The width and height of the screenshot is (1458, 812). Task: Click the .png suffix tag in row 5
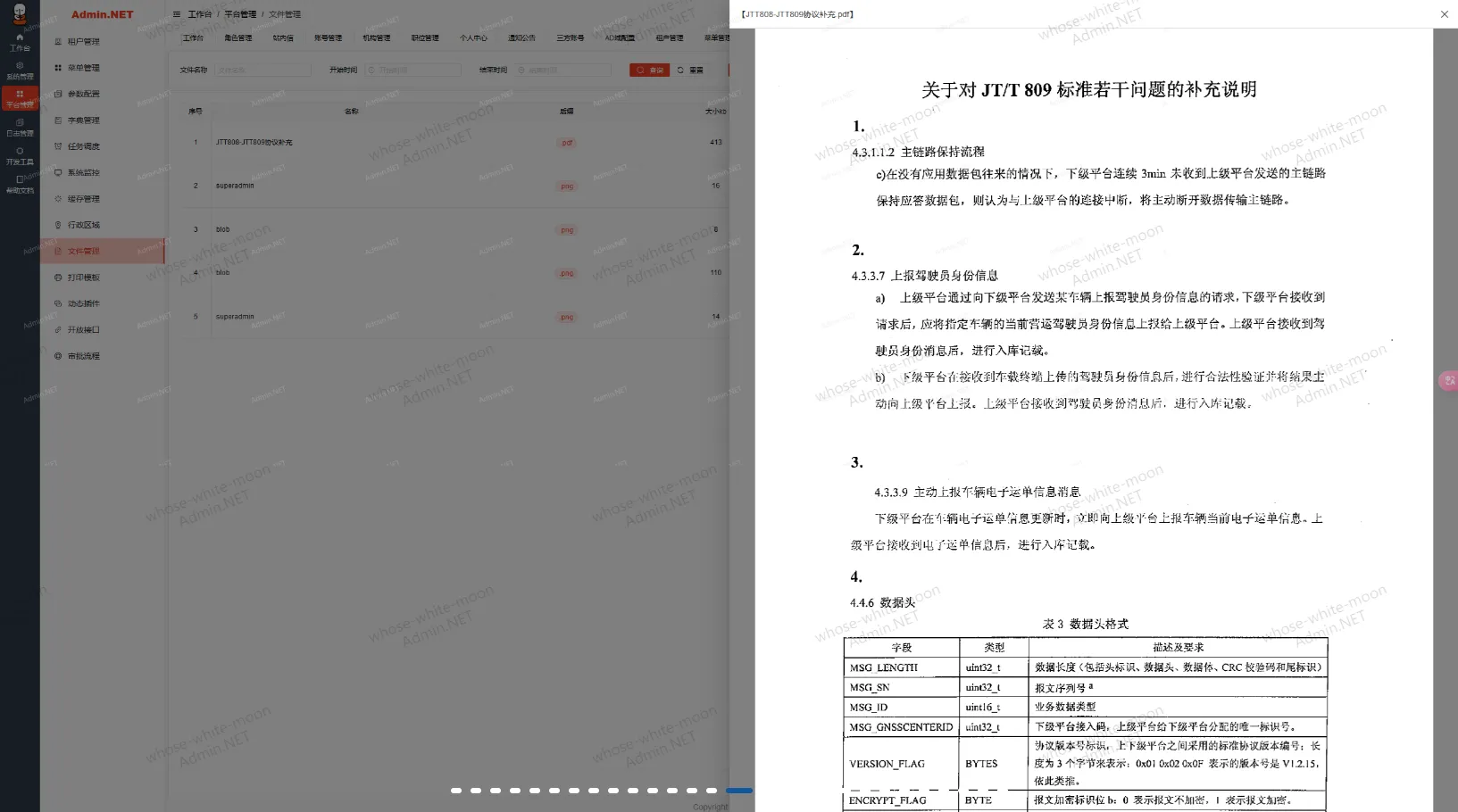(x=567, y=317)
